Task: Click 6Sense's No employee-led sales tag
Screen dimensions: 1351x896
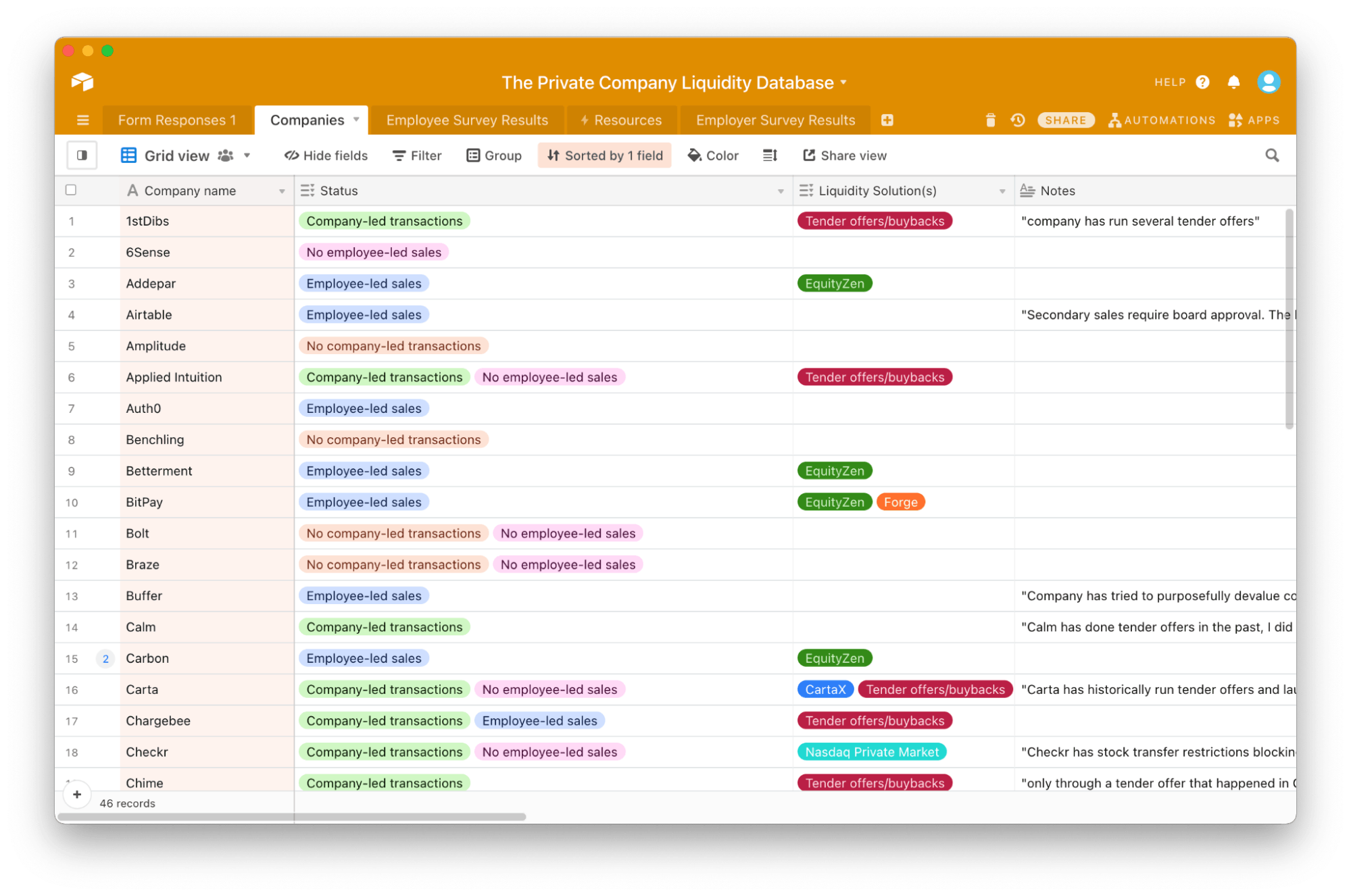Action: point(374,252)
